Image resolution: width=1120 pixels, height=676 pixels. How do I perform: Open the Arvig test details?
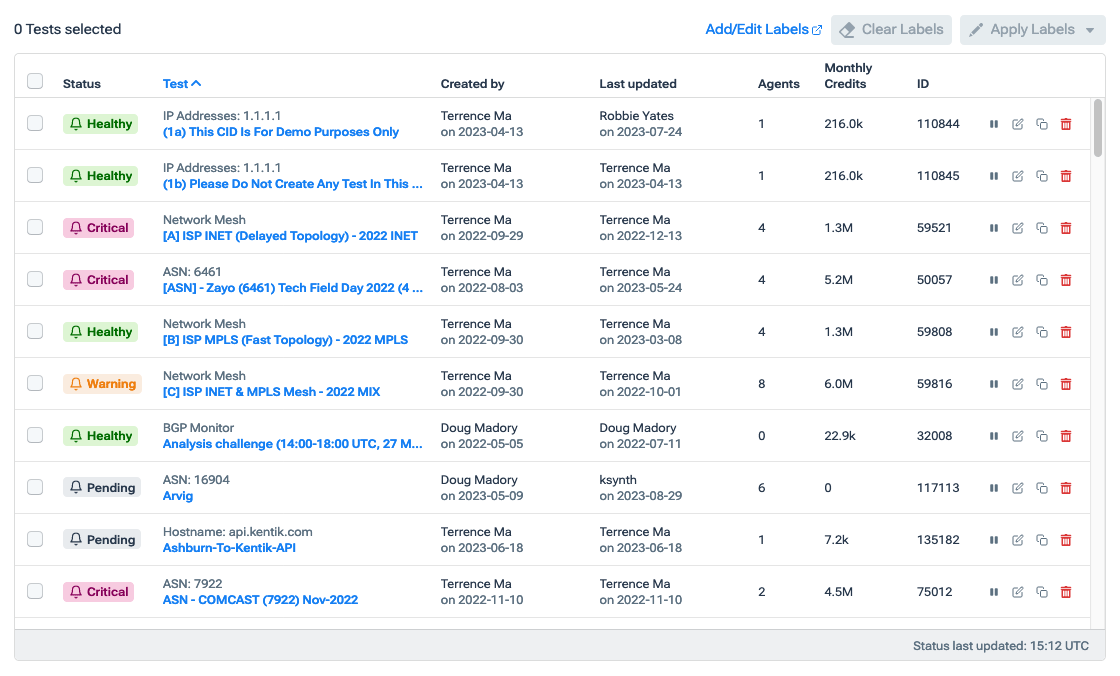pos(177,496)
